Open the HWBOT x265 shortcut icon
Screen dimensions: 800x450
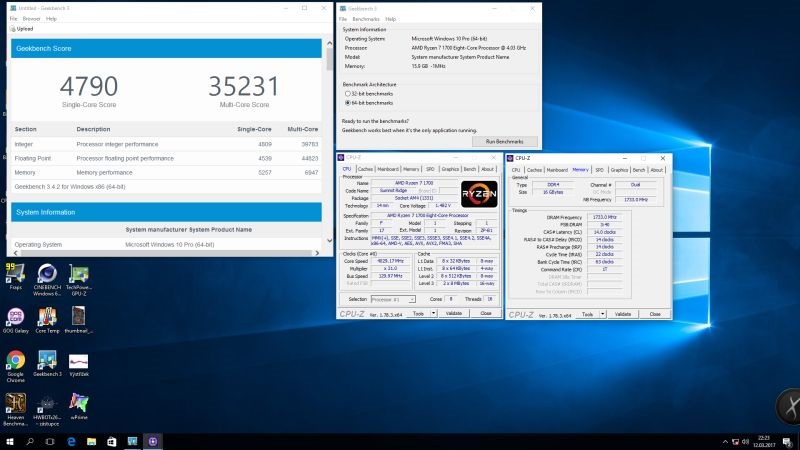(x=47, y=410)
